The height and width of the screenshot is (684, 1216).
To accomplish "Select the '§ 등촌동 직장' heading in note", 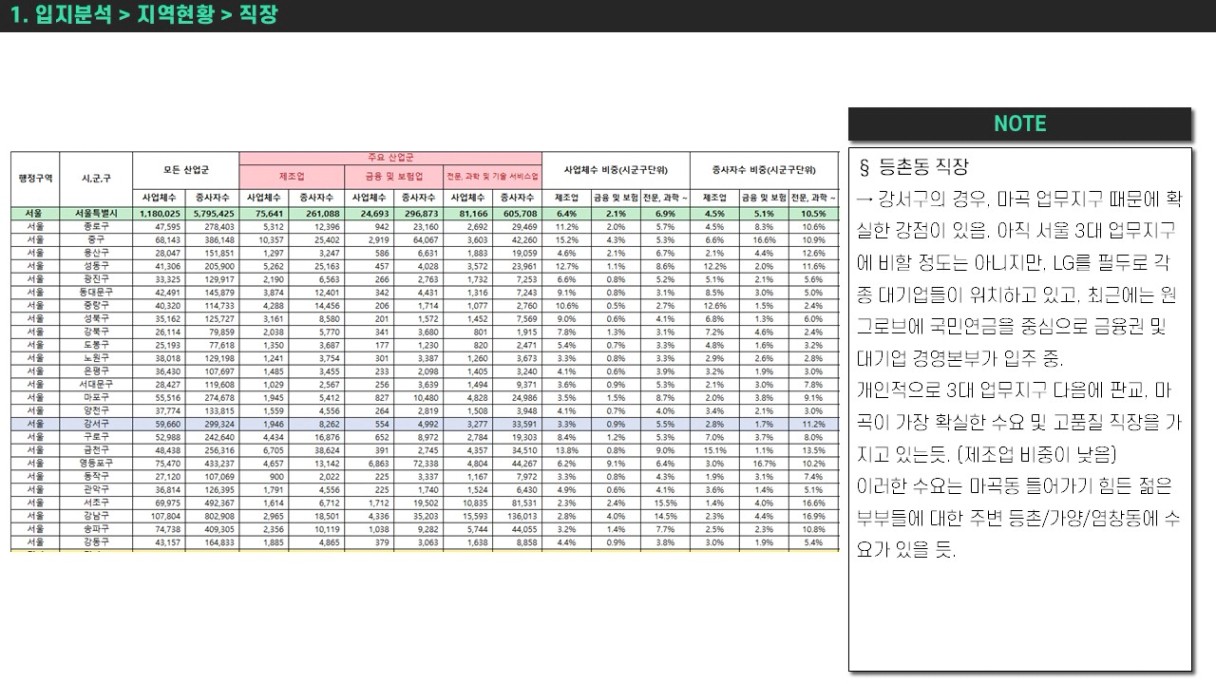I will coord(913,167).
